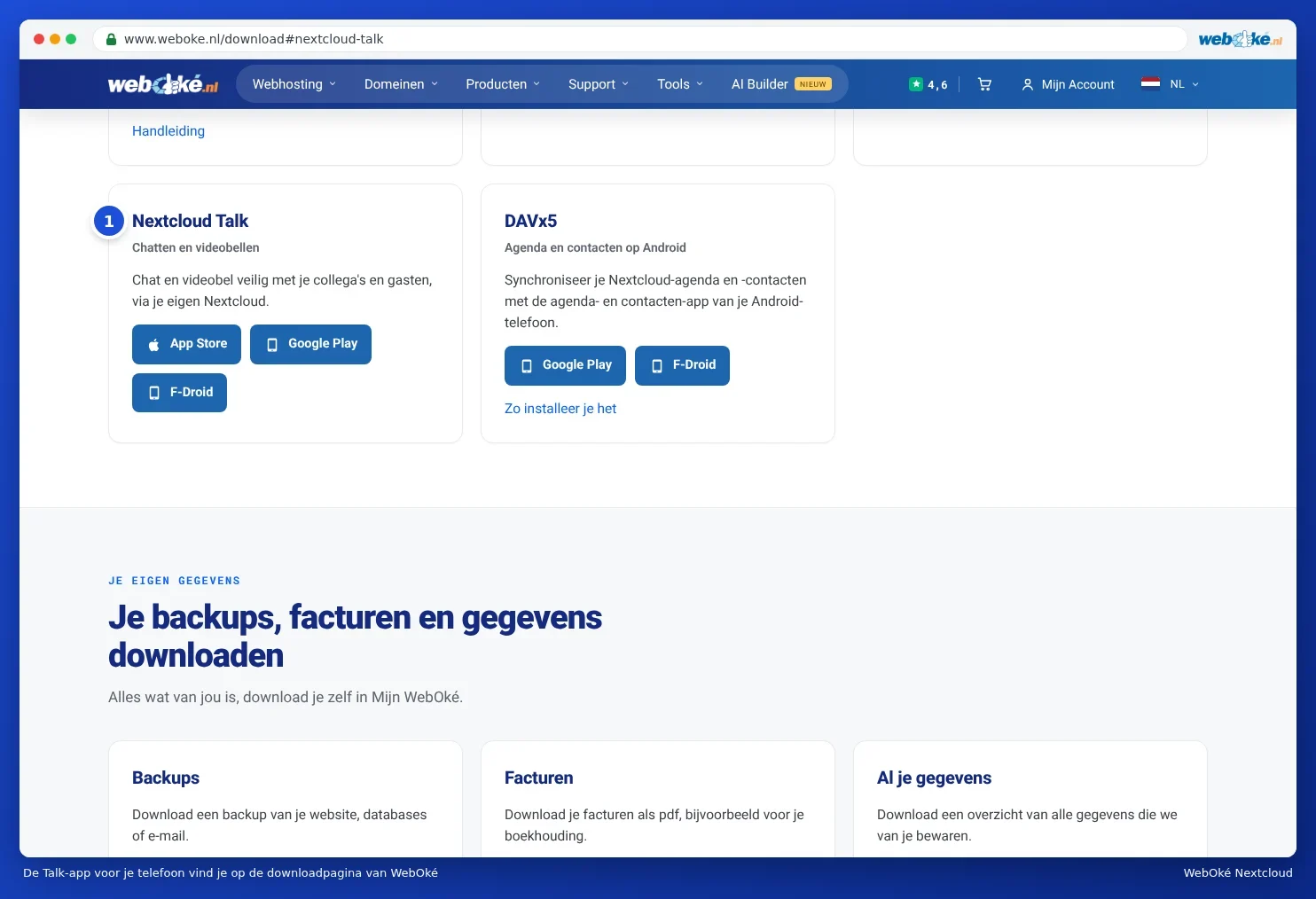Open the 'Zo installeer je het' link
This screenshot has width=1316, height=899.
point(560,409)
